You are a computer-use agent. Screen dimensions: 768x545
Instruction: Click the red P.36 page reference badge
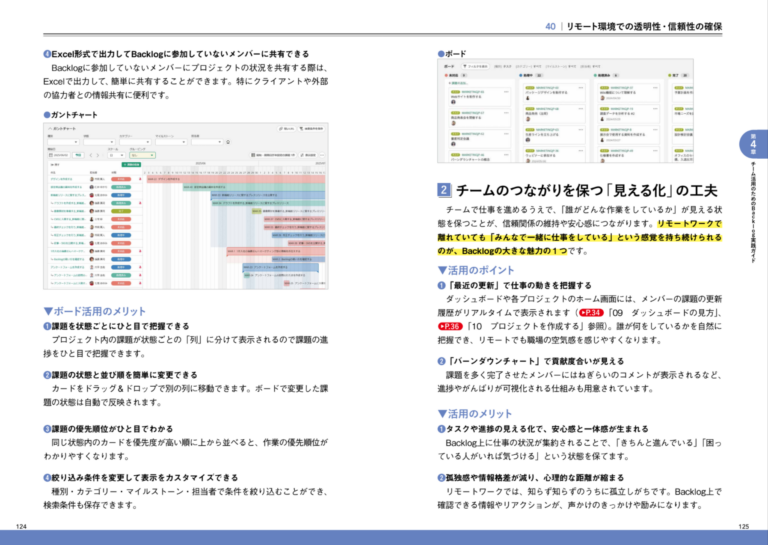pos(450,326)
